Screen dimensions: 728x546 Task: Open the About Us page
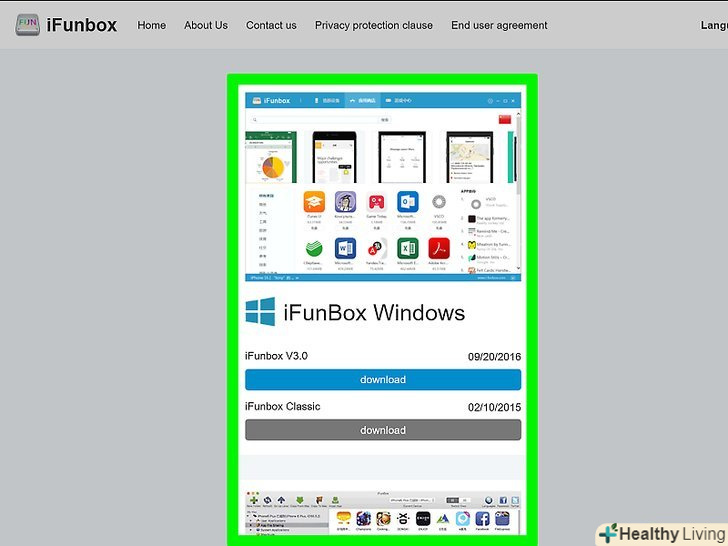pos(206,26)
